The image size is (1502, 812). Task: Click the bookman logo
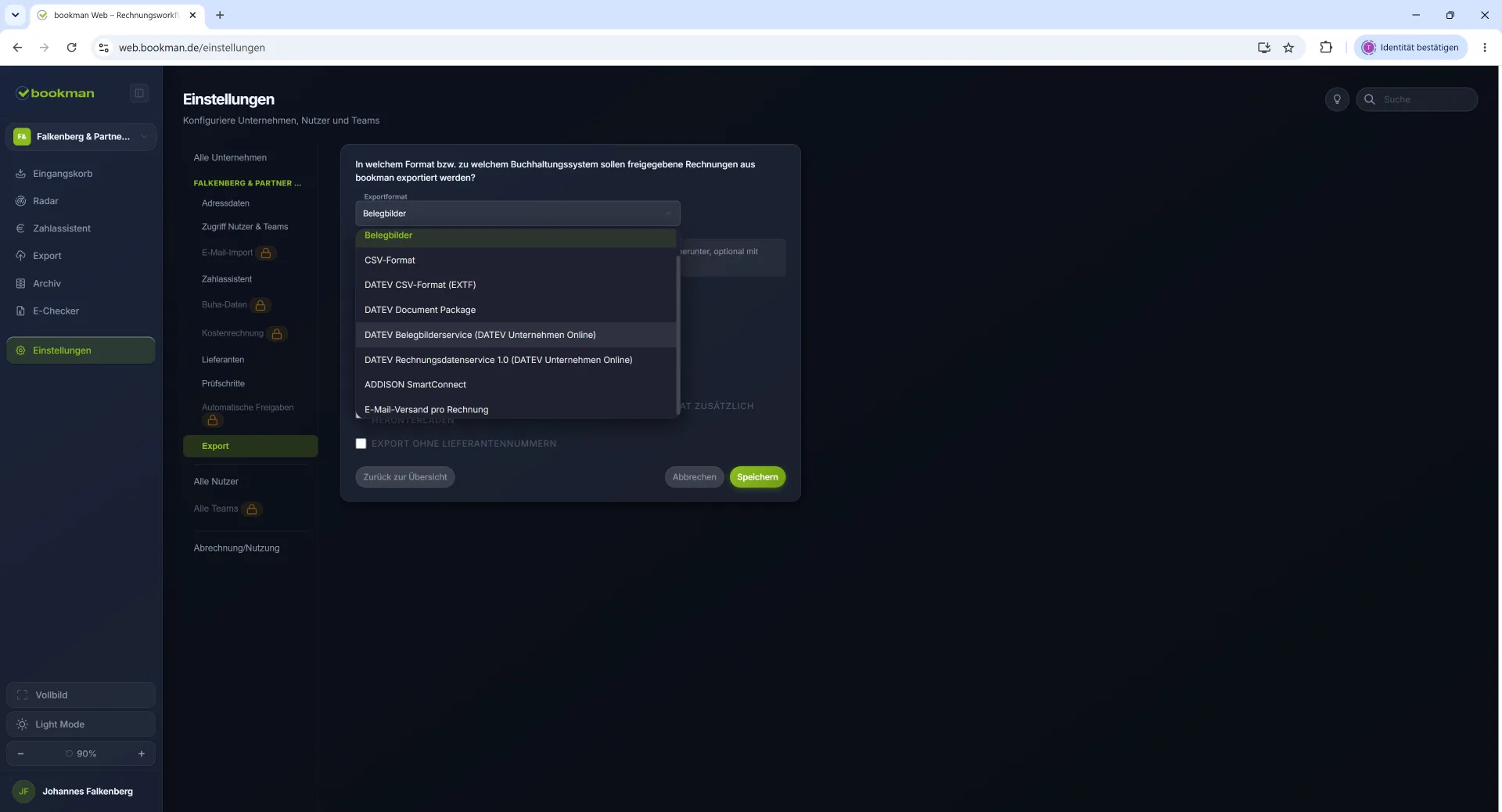(56, 93)
